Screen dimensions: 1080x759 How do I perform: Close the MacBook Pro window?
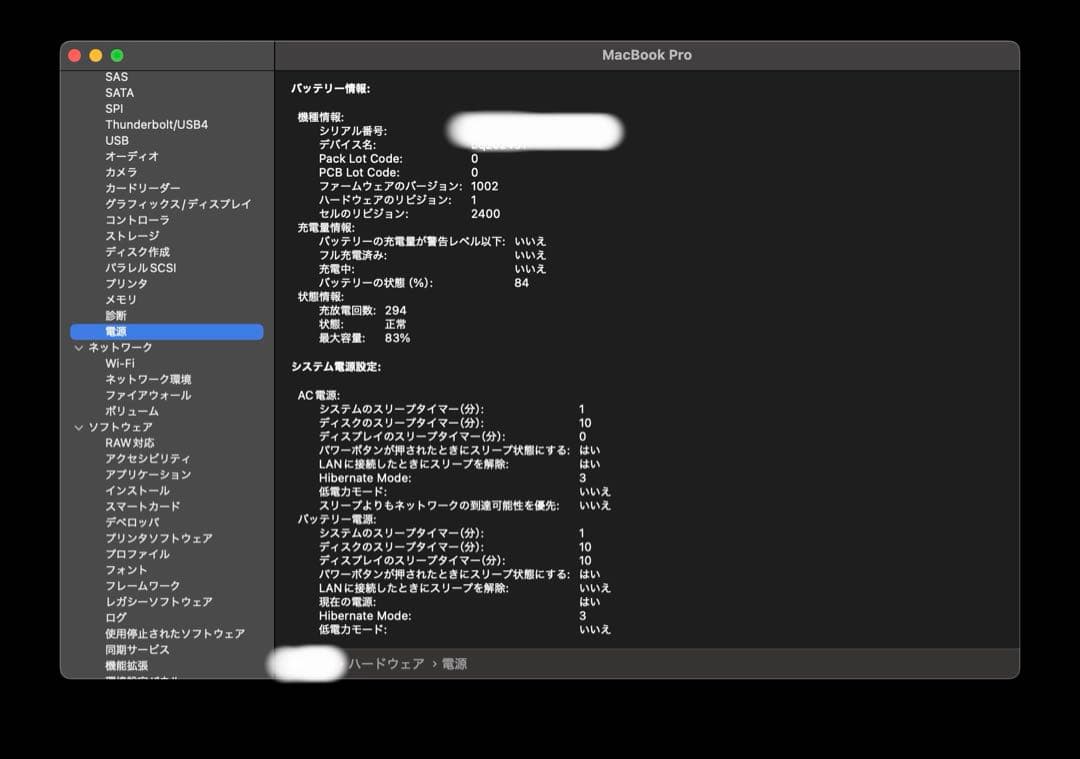(x=74, y=55)
